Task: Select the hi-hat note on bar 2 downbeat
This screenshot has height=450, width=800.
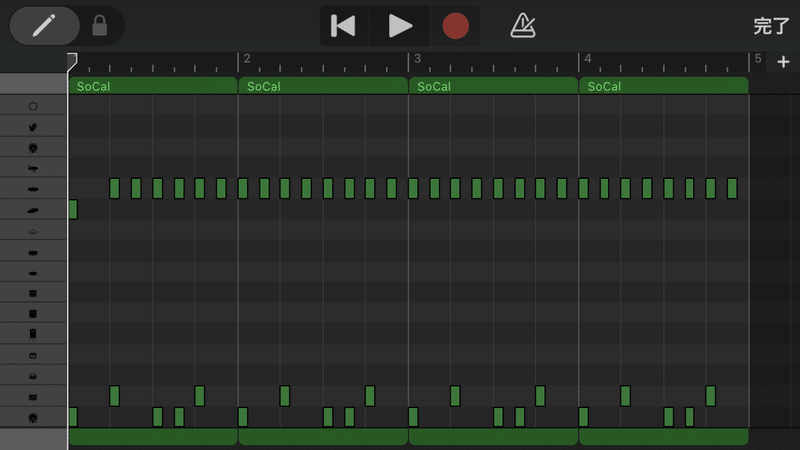Action: 243,188
